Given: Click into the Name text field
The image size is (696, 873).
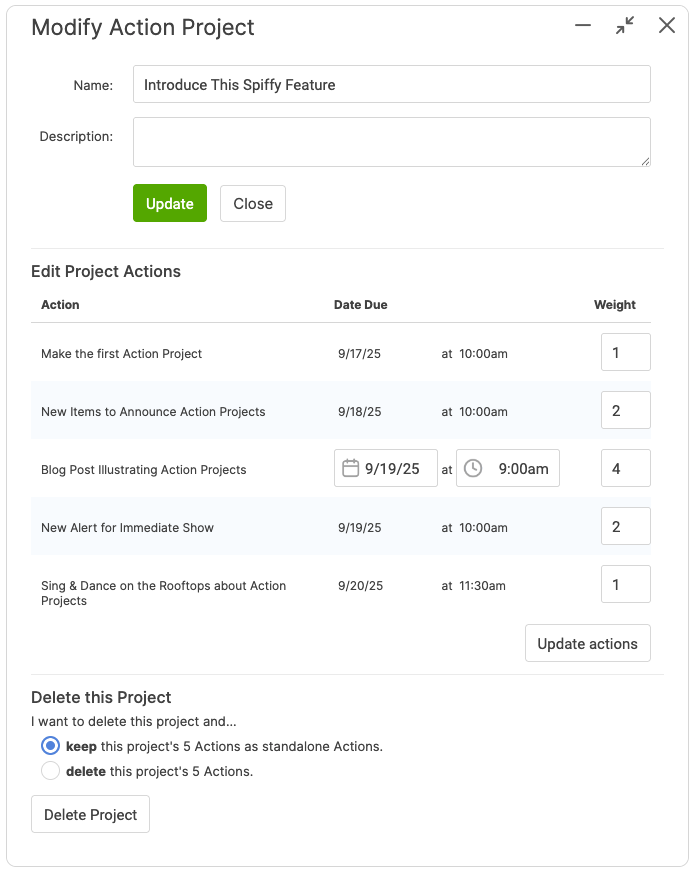Looking at the screenshot, I should coord(392,85).
